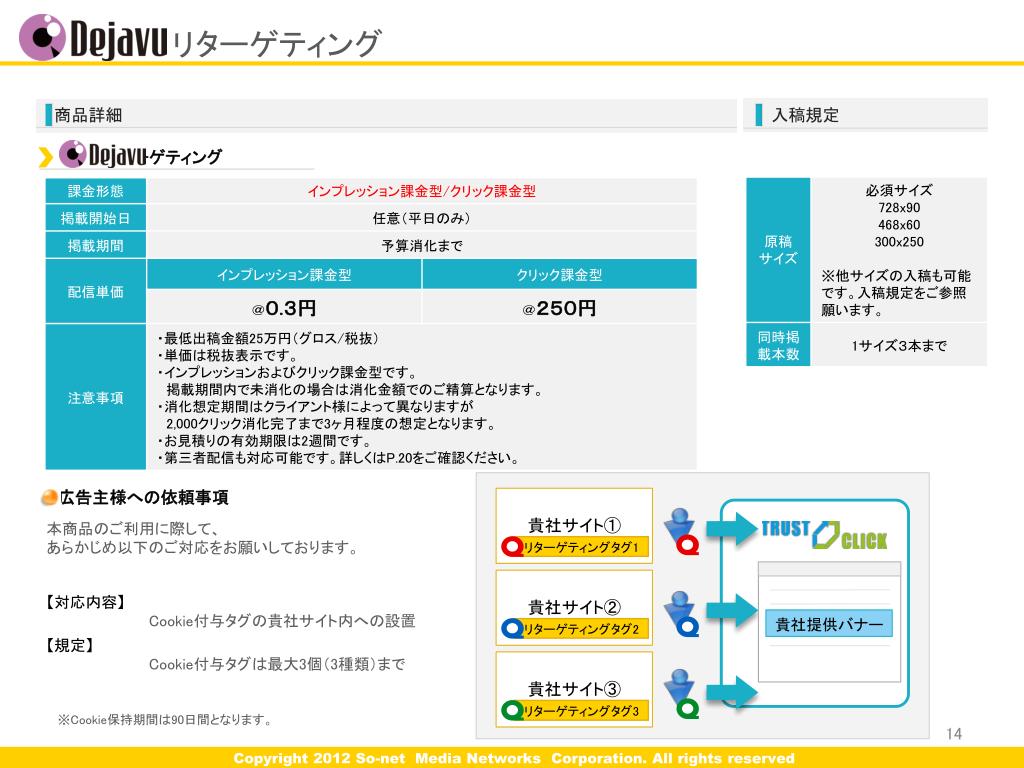The image size is (1024, 768).
Task: Click the 任意（平日のみ） cell
Action: tap(421, 218)
